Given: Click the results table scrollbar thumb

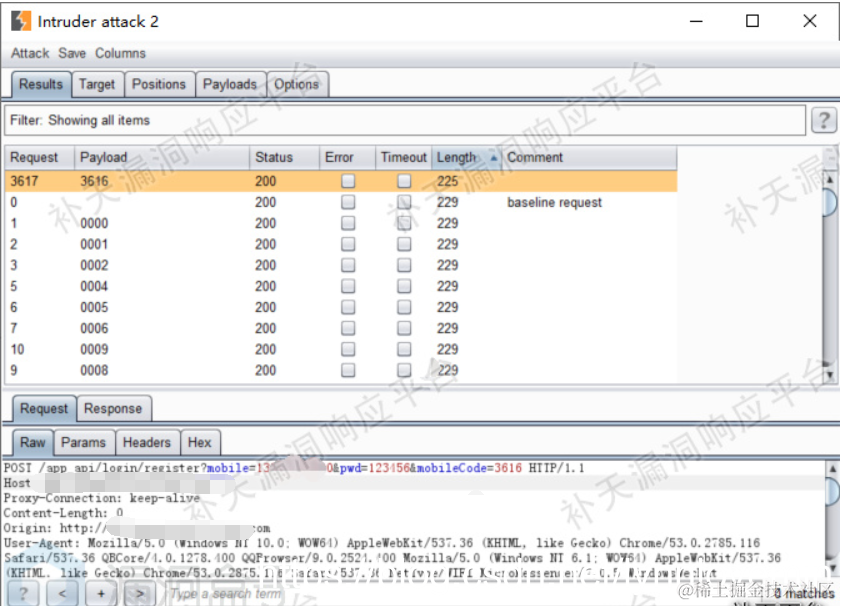Looking at the screenshot, I should click(x=830, y=201).
